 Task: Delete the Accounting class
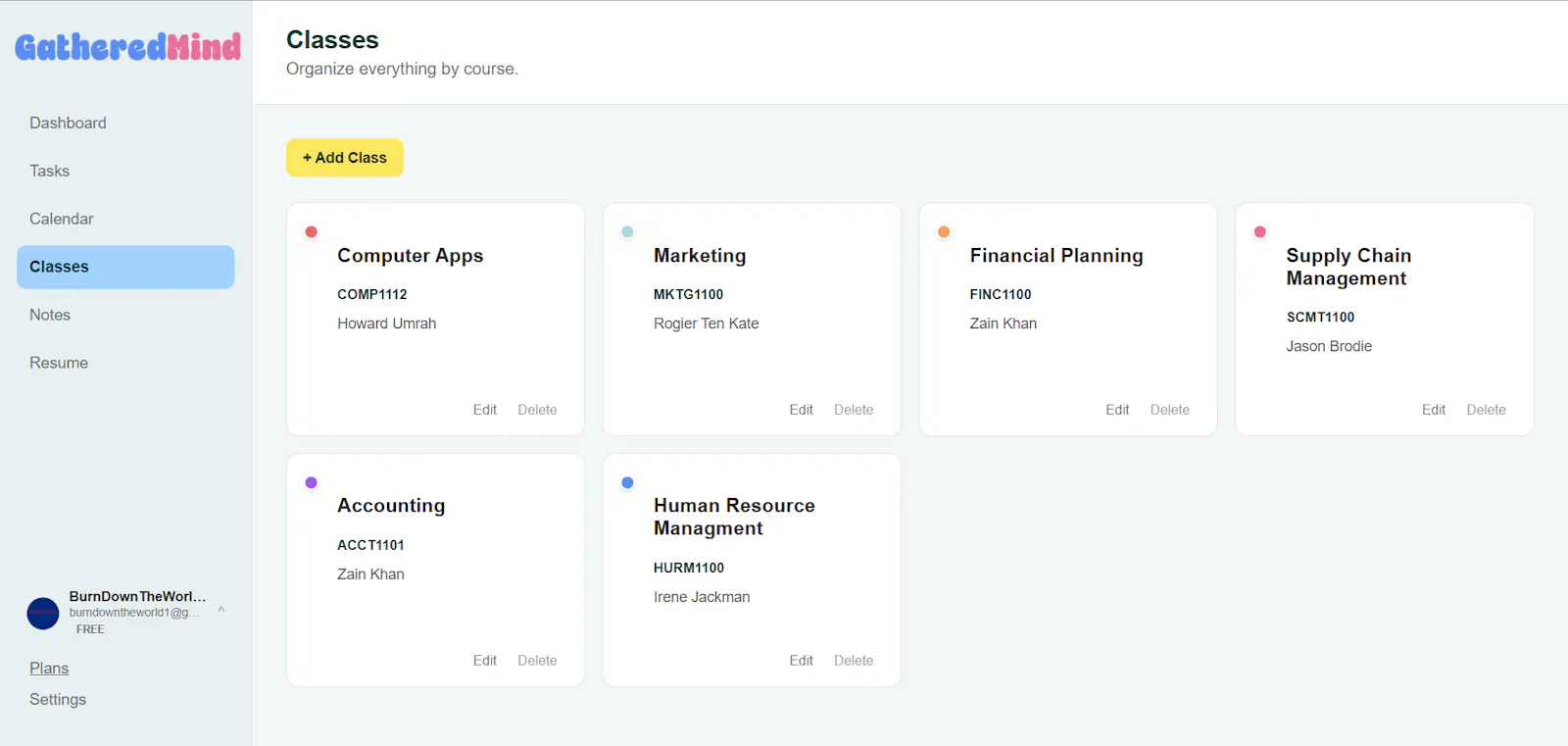(x=537, y=661)
